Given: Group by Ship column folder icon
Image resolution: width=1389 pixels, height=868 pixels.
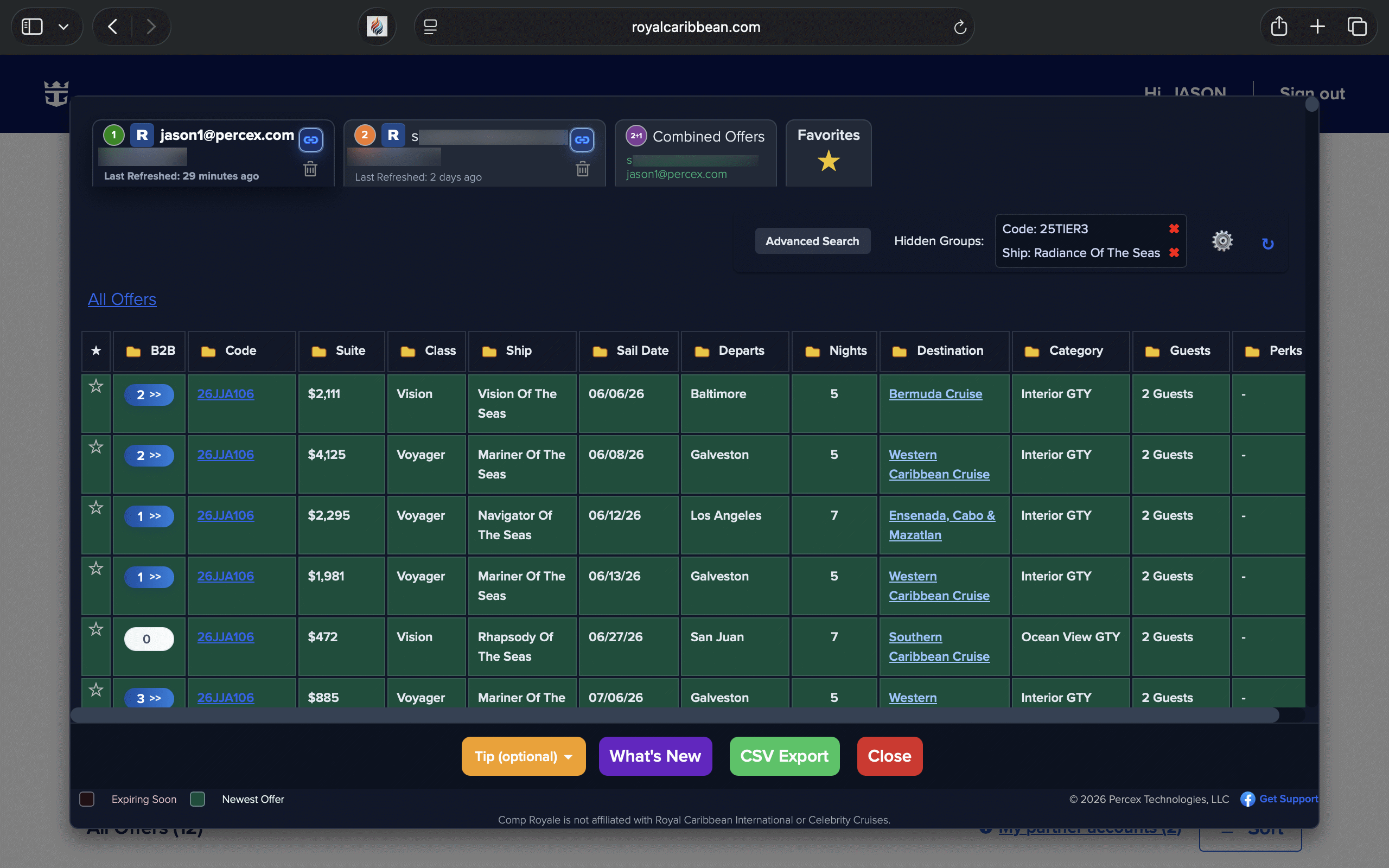Looking at the screenshot, I should coord(489,352).
